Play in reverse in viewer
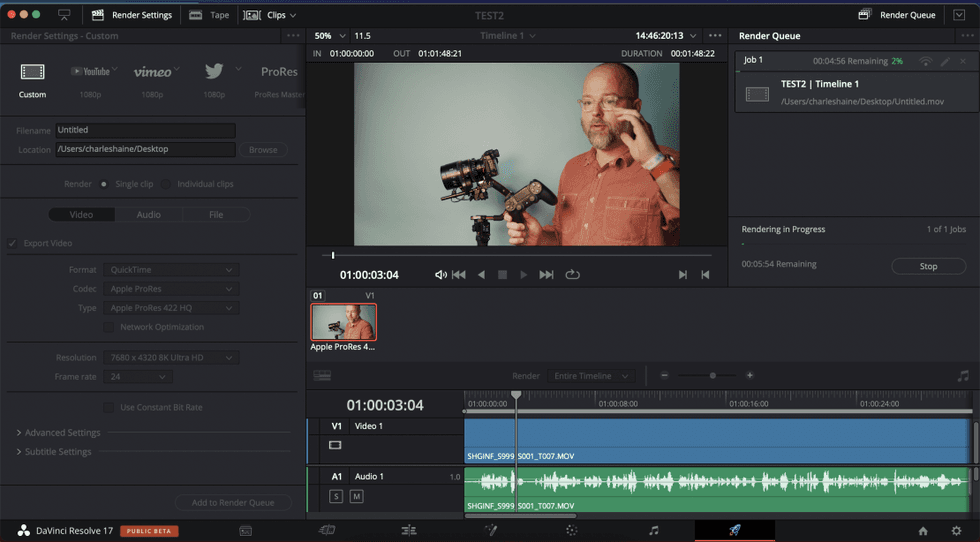The width and height of the screenshot is (980, 542). pos(481,274)
